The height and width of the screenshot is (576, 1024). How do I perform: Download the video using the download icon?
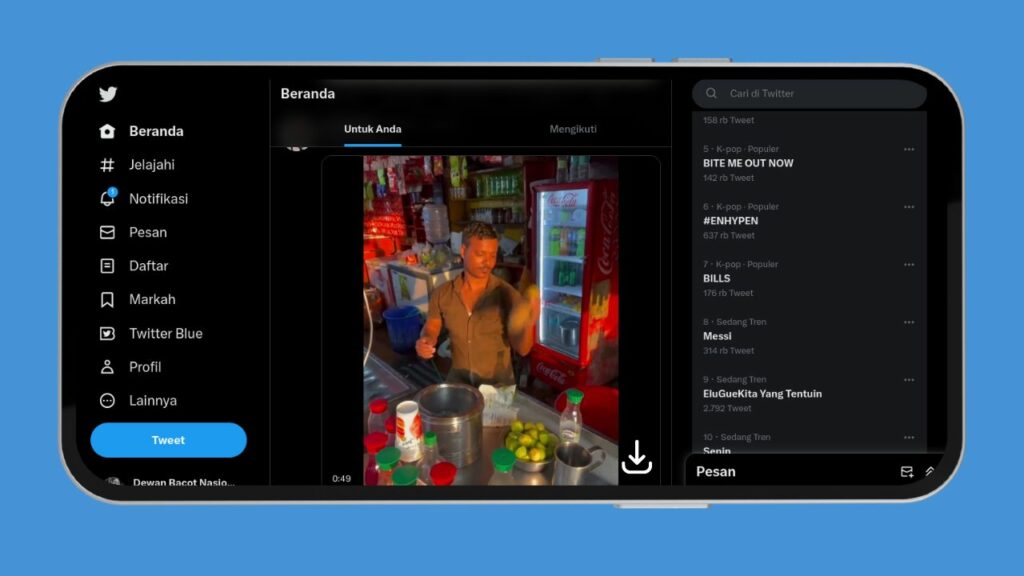pyautogui.click(x=637, y=456)
